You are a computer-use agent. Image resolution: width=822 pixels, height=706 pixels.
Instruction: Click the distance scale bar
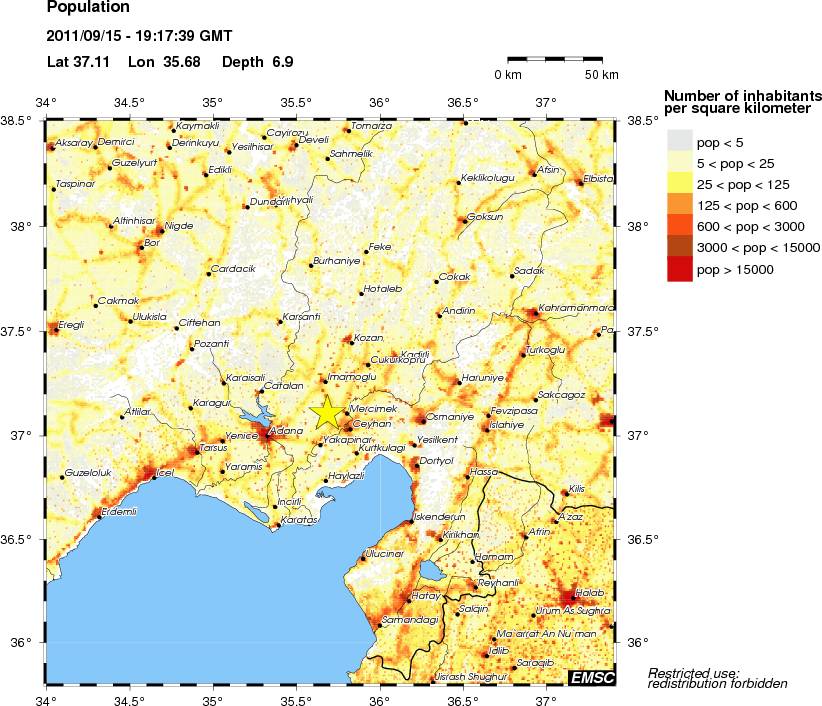tap(558, 61)
